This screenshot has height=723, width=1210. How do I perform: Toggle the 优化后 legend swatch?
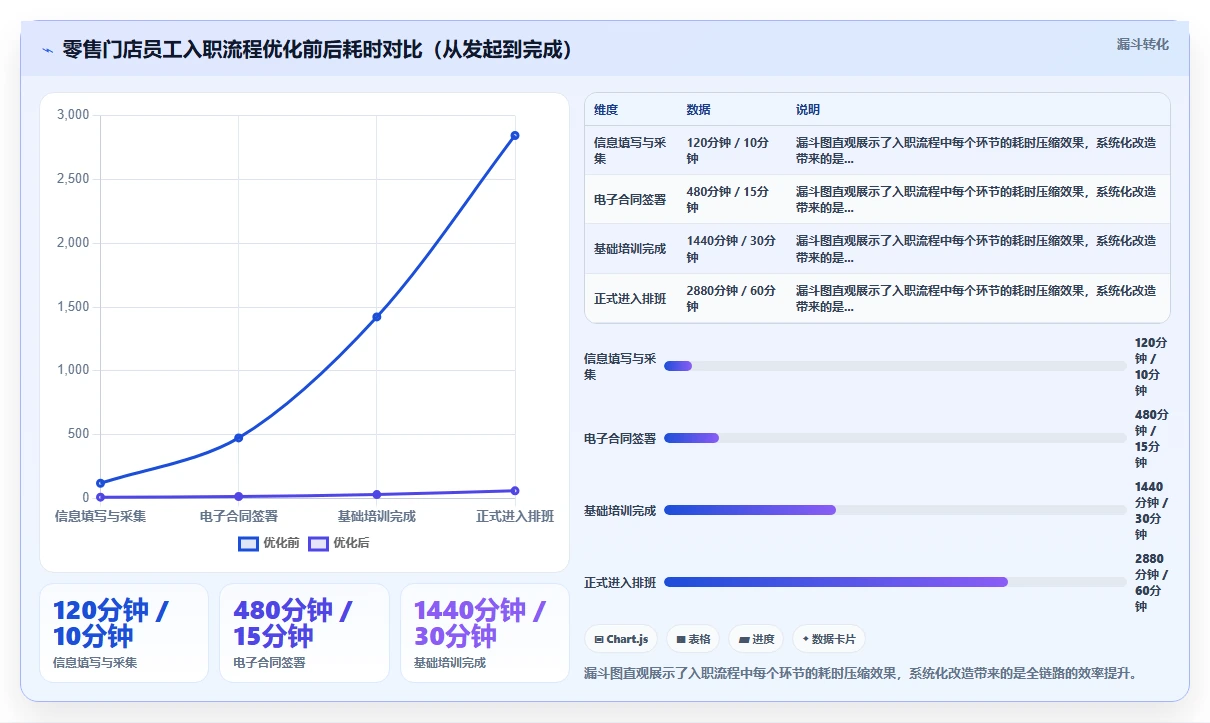[x=318, y=544]
